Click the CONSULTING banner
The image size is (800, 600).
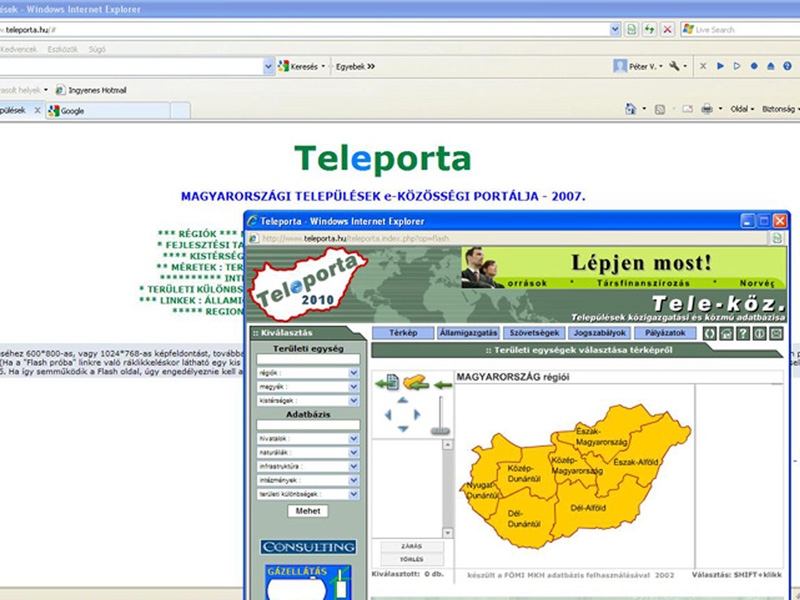(308, 547)
